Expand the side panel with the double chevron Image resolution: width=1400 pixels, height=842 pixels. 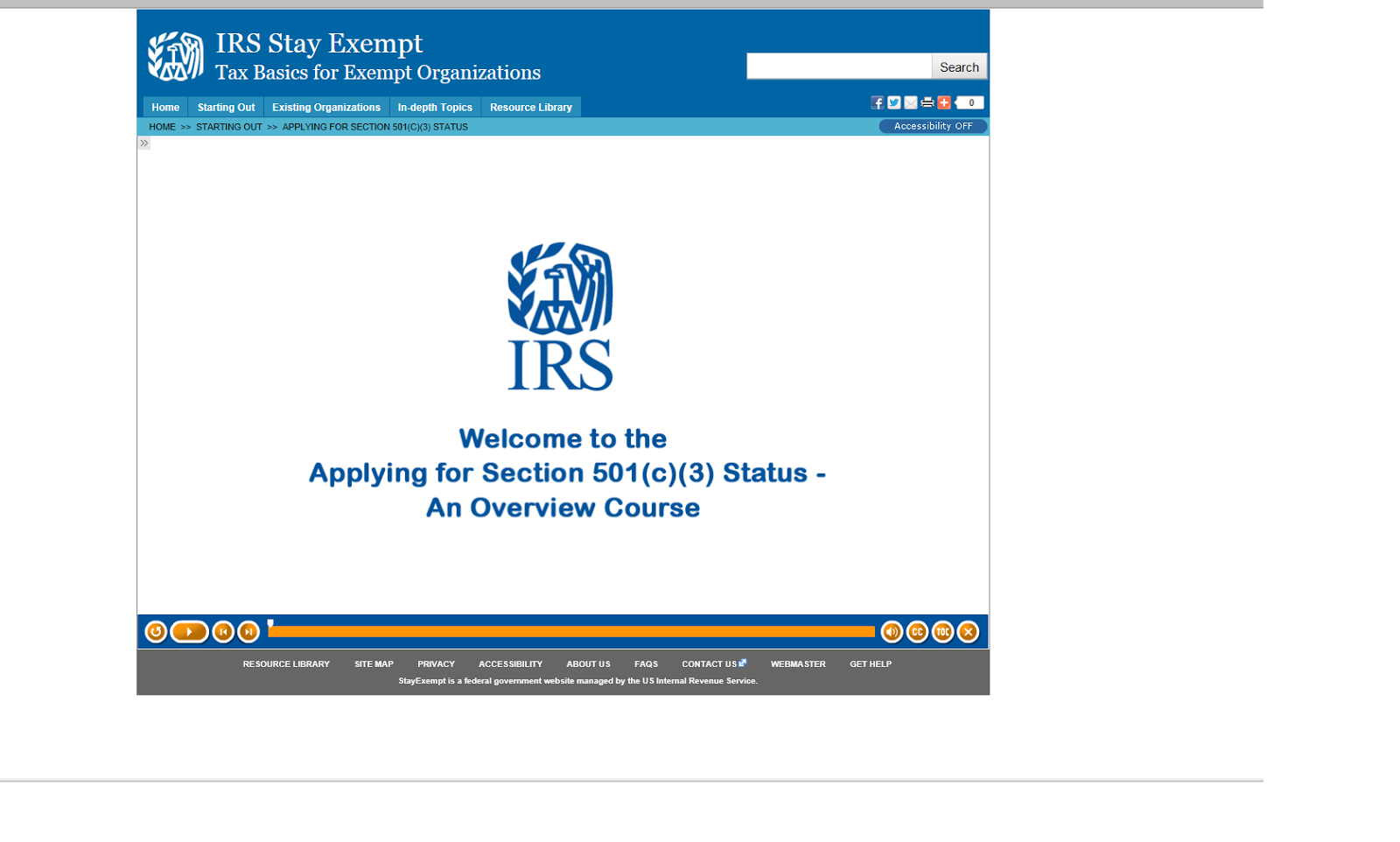tap(144, 143)
